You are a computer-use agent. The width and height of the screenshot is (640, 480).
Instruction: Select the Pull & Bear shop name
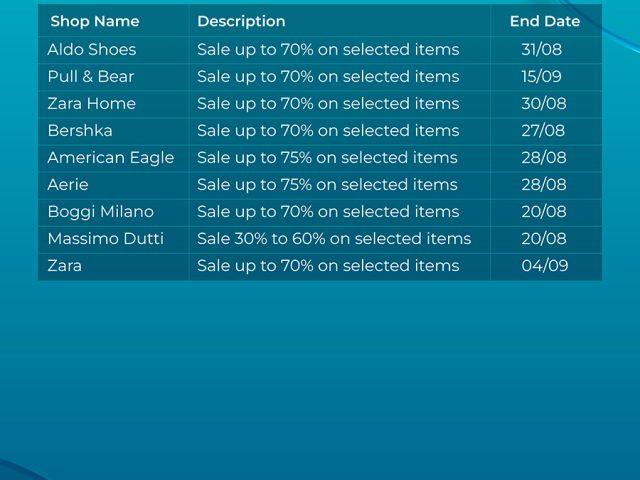(x=91, y=76)
